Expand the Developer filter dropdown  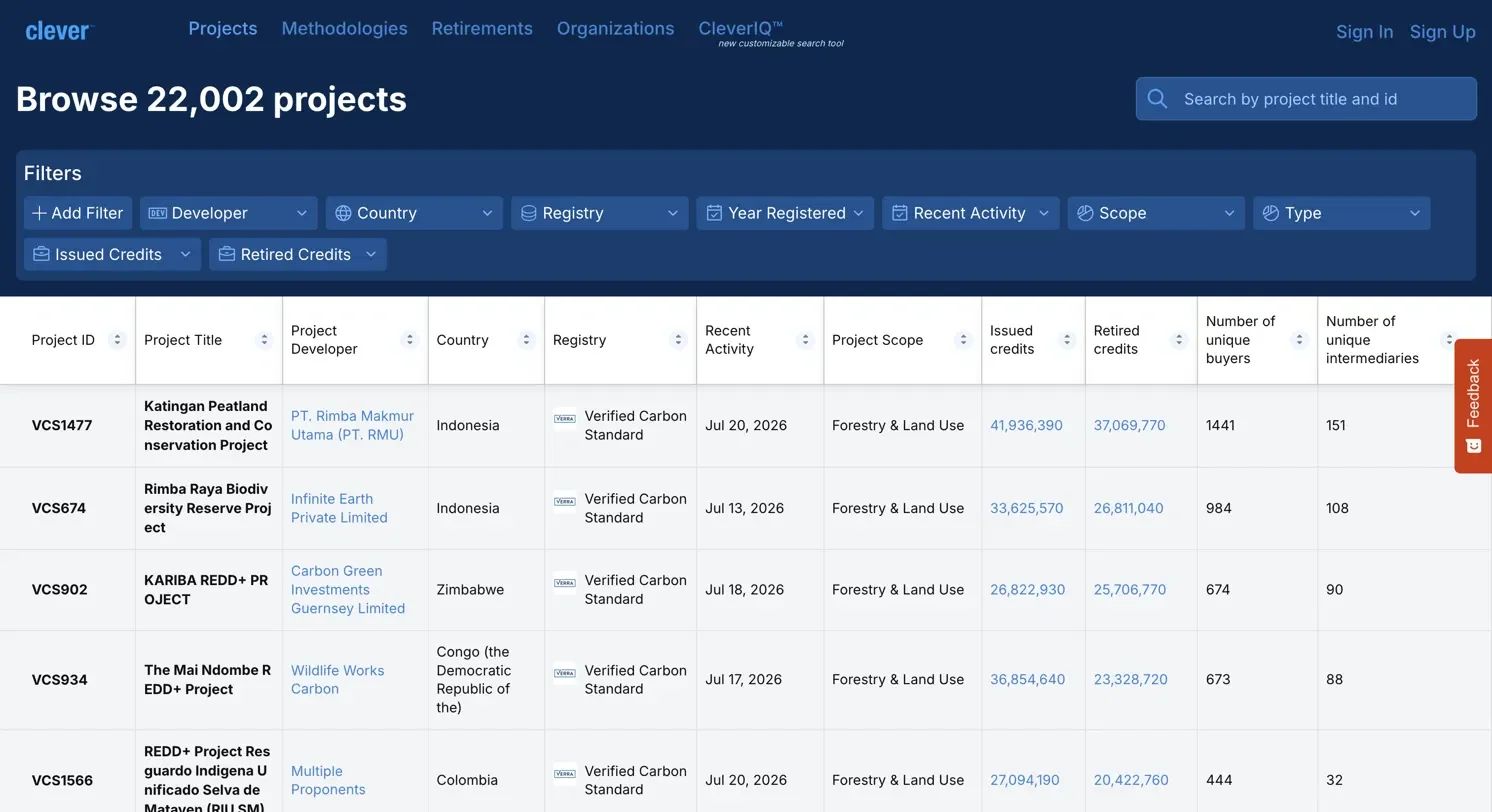229,213
